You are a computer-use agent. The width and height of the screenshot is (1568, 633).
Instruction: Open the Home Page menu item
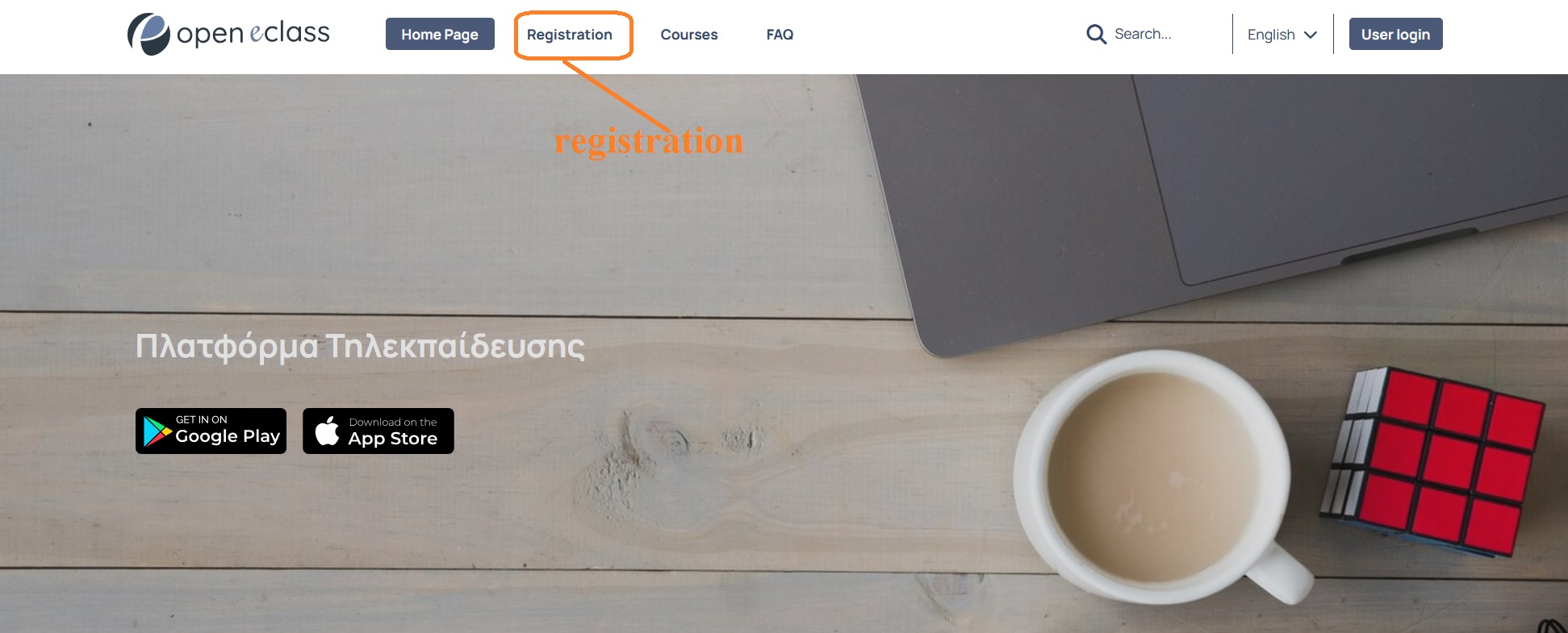coord(440,34)
